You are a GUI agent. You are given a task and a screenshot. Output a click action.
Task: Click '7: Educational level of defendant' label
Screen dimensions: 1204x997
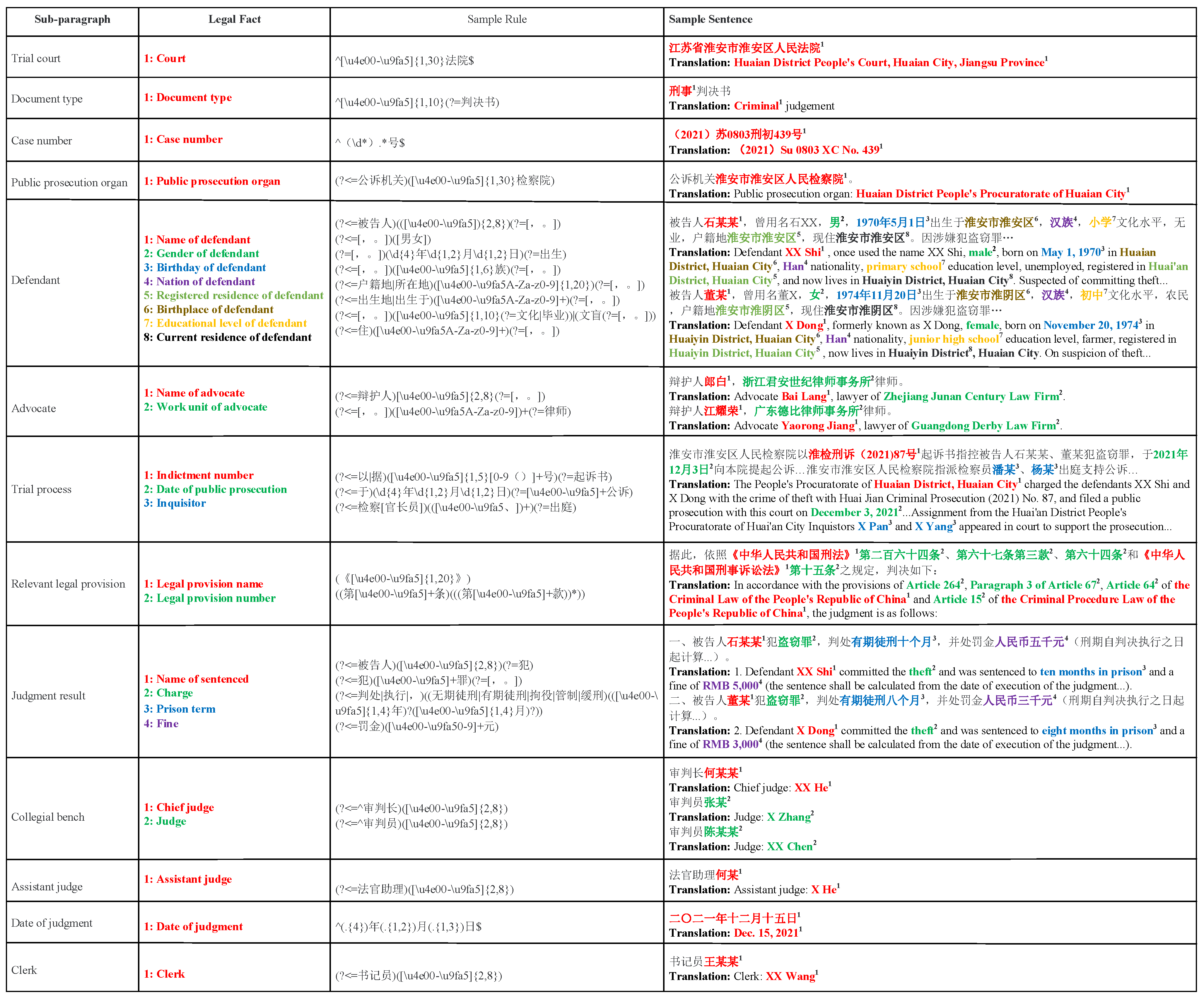(225, 323)
